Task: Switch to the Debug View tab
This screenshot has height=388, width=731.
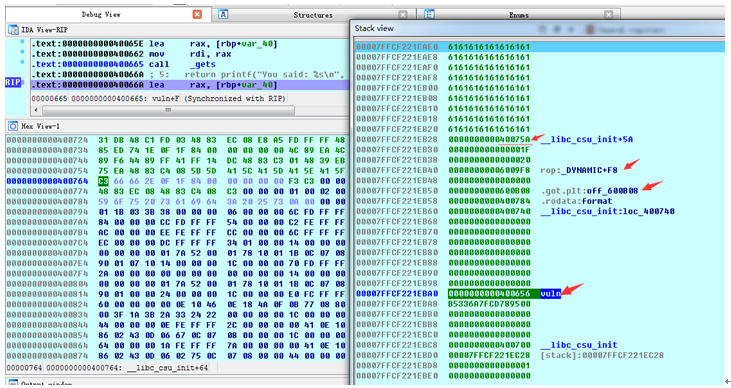Action: tap(101, 14)
